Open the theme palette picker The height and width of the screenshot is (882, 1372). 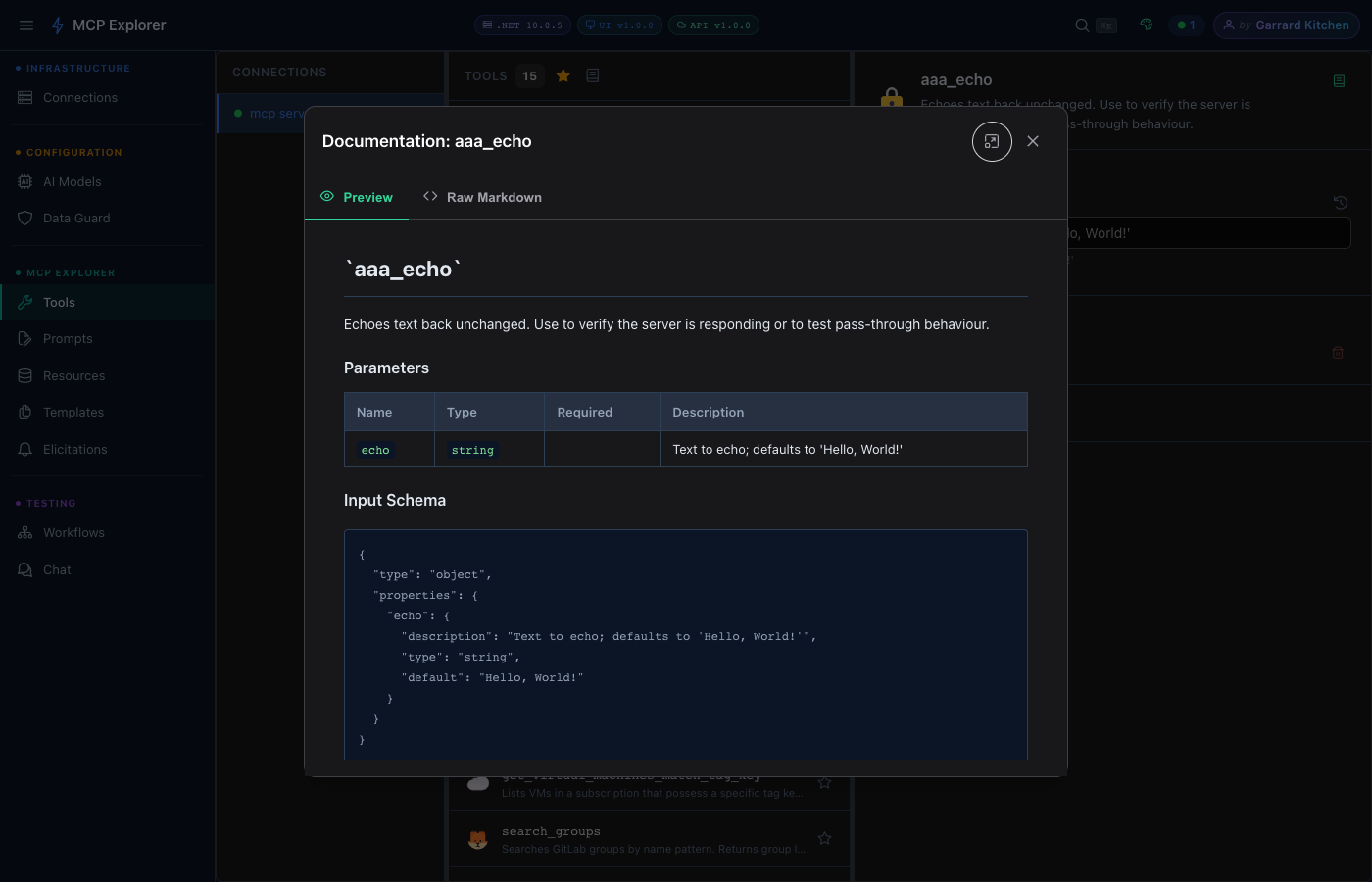tap(1146, 24)
